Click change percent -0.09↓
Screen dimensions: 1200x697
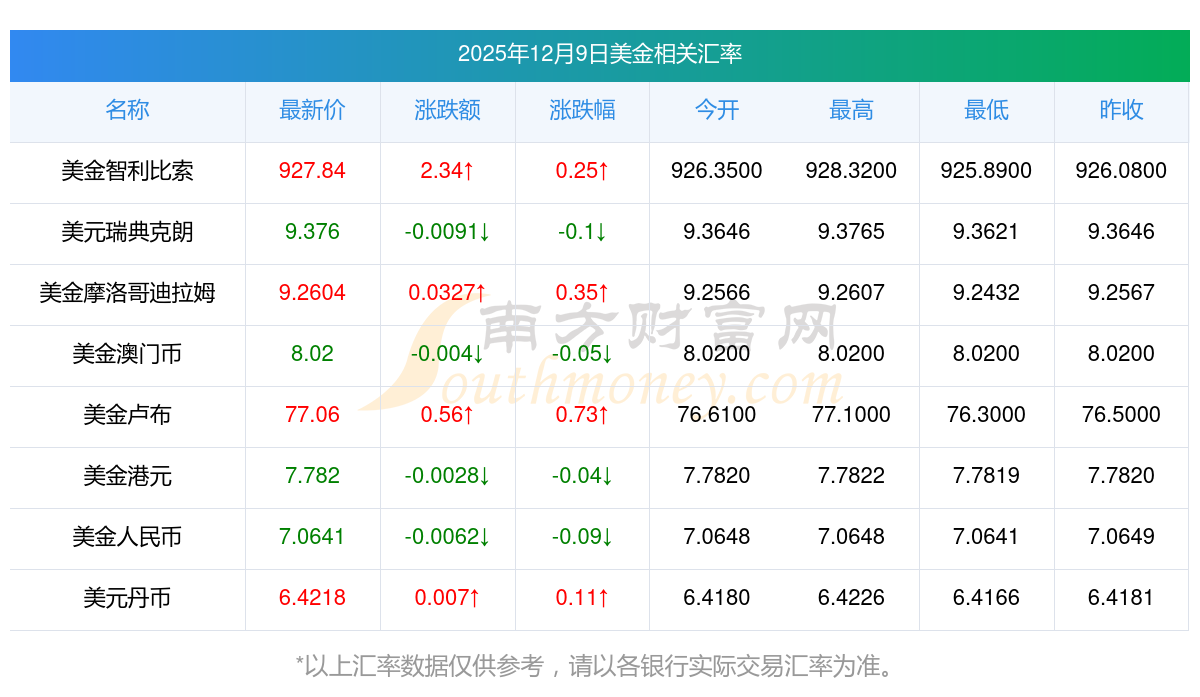582,537
